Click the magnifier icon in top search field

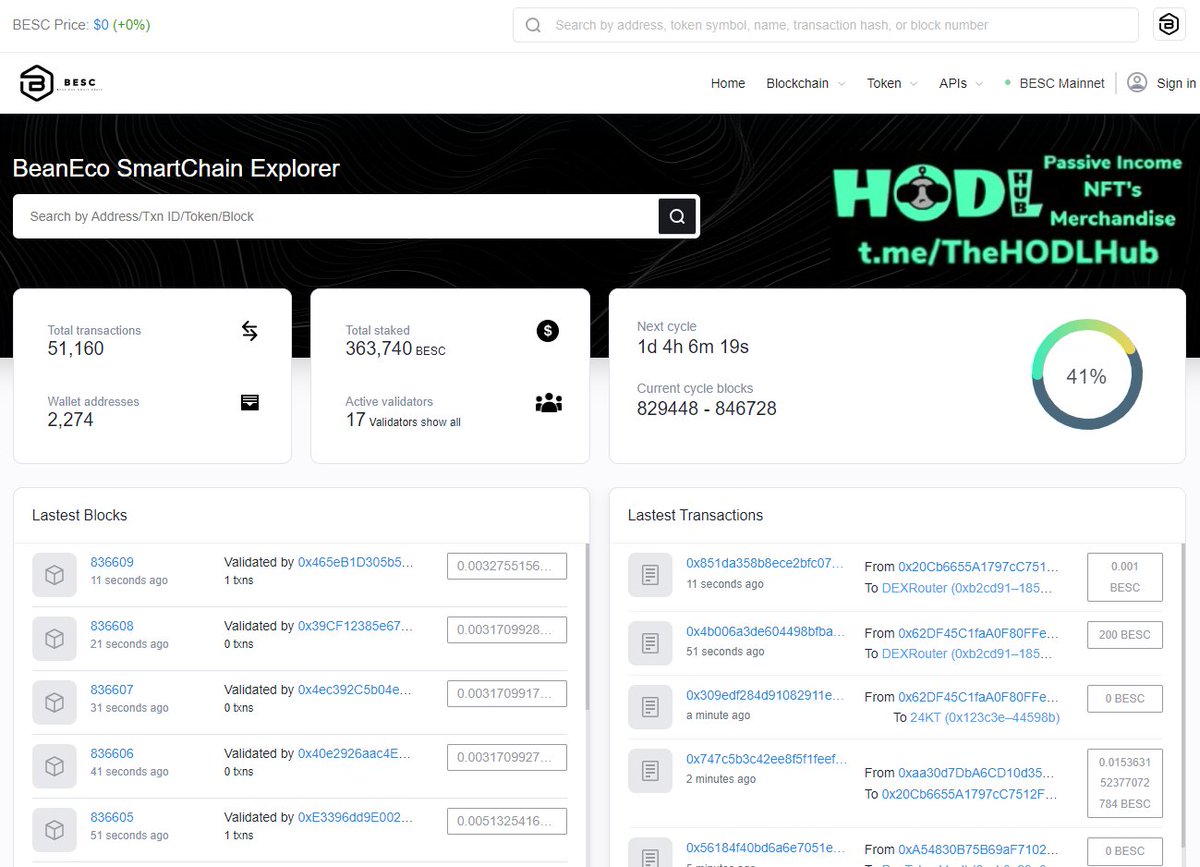[534, 25]
